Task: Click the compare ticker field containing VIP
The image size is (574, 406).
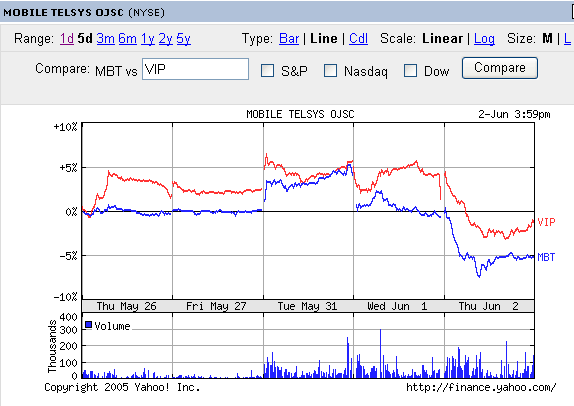Action: pos(195,69)
